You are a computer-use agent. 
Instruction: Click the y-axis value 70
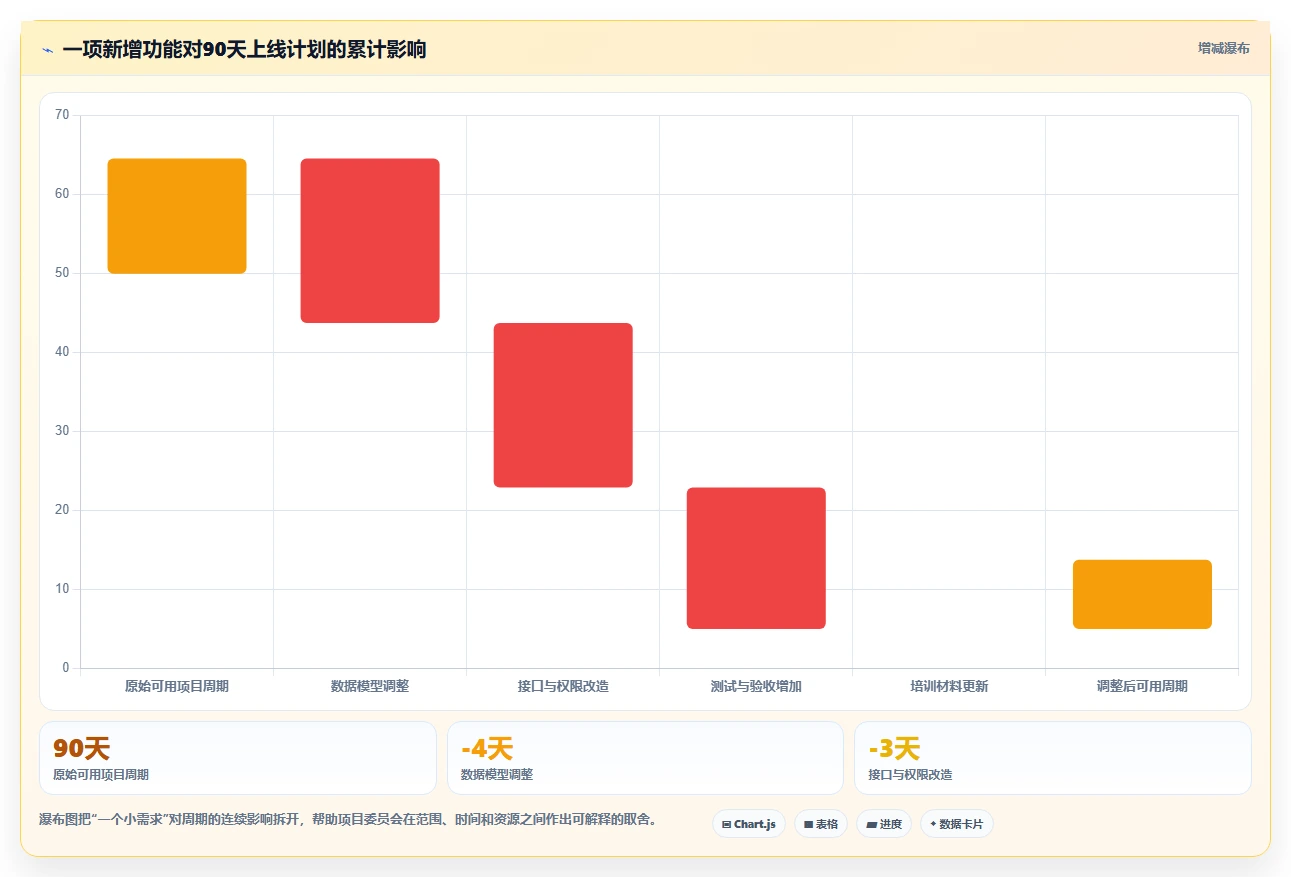[x=62, y=115]
